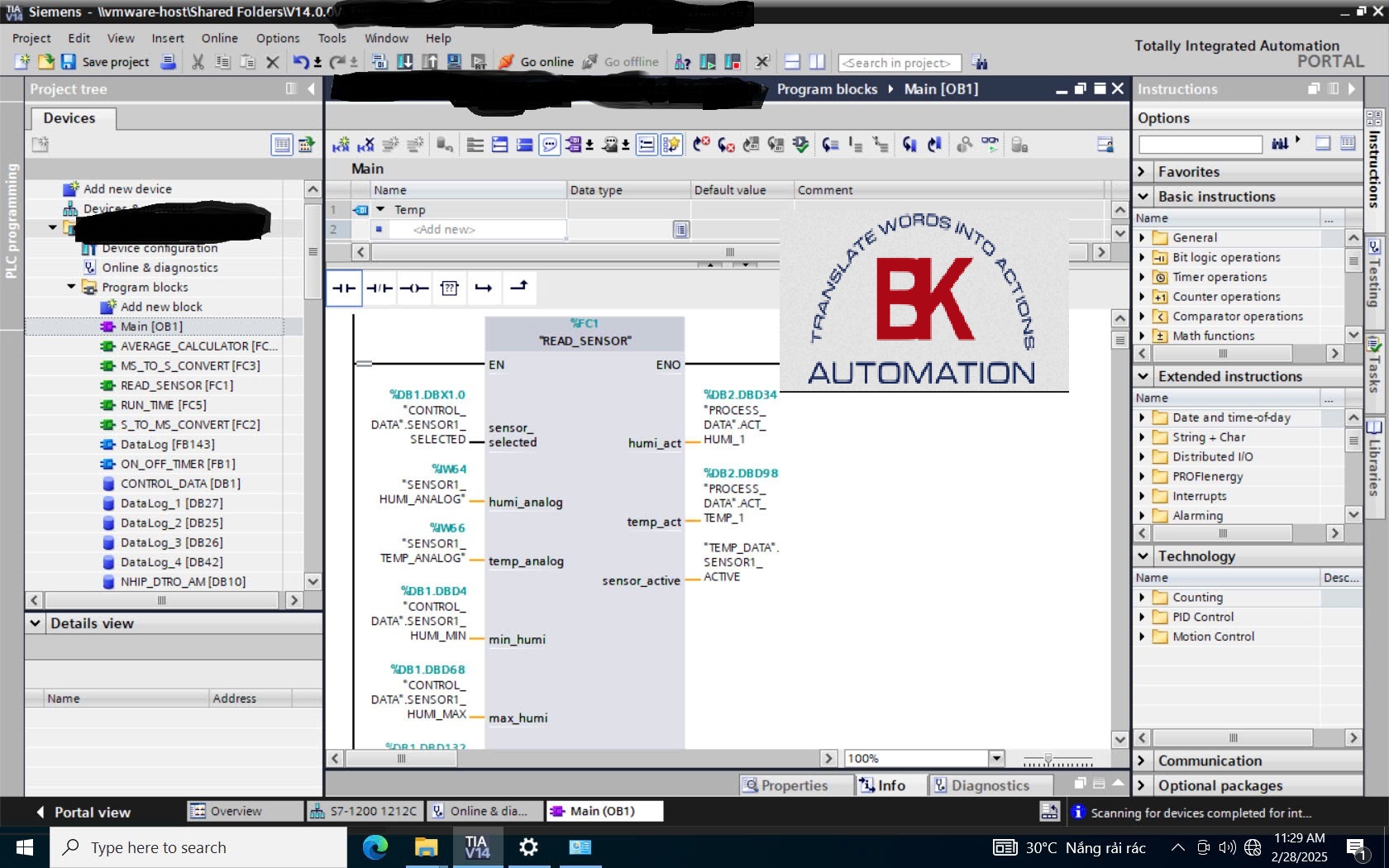Click the Cross-references icon
The image size is (1389, 868).
[762, 62]
